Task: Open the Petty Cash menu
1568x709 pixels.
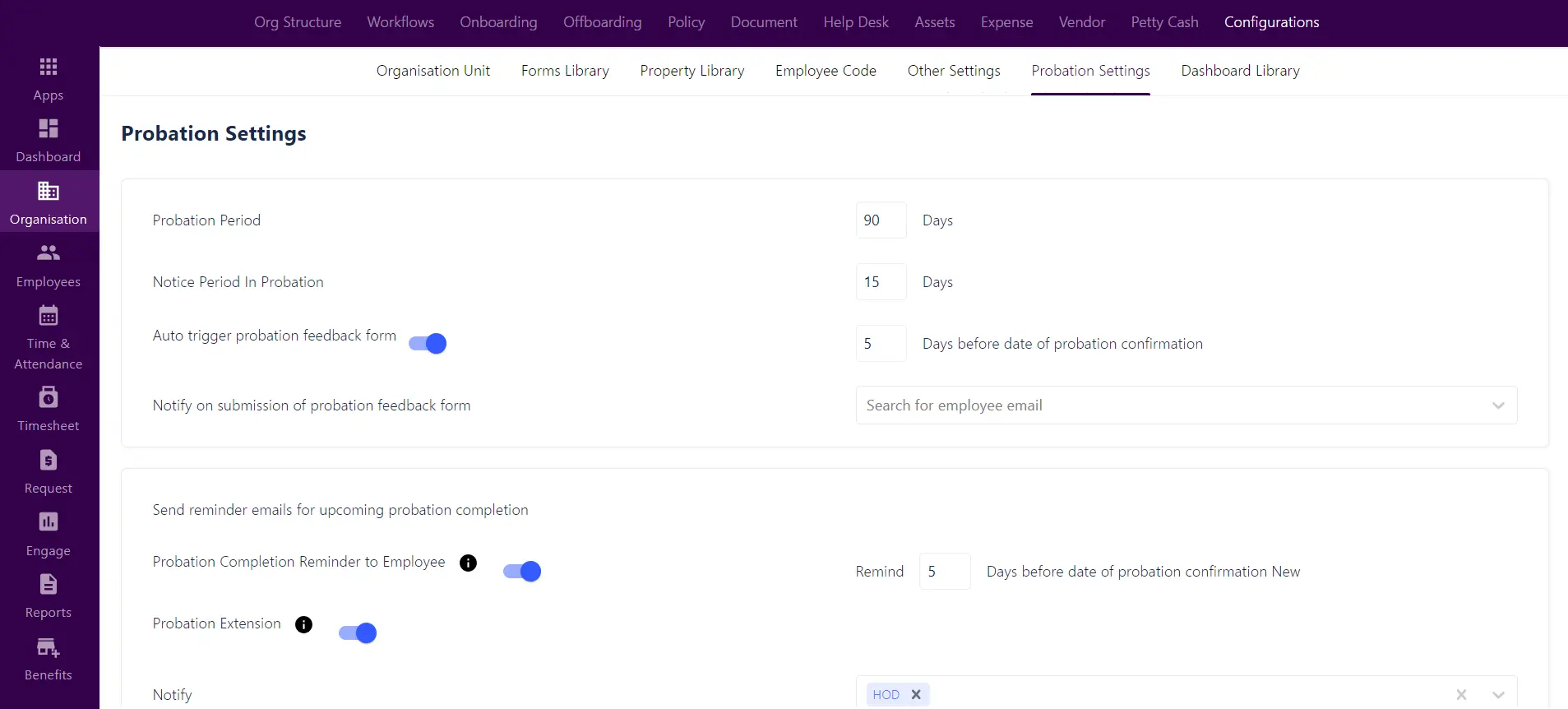Action: [x=1164, y=22]
